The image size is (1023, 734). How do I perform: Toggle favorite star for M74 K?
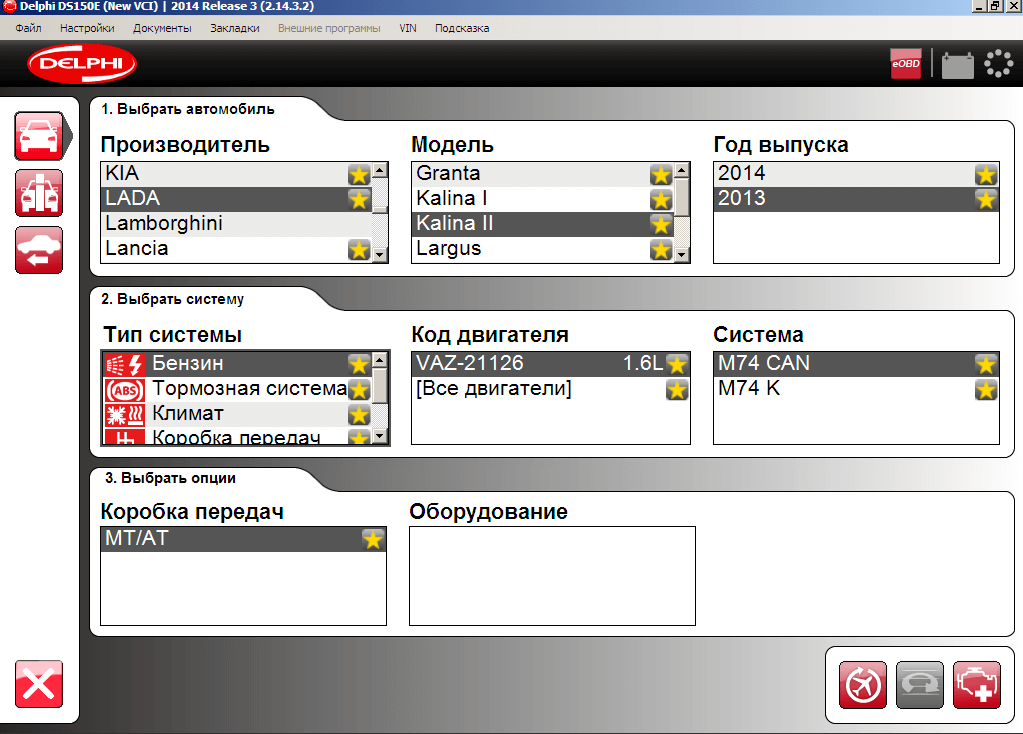coord(986,390)
